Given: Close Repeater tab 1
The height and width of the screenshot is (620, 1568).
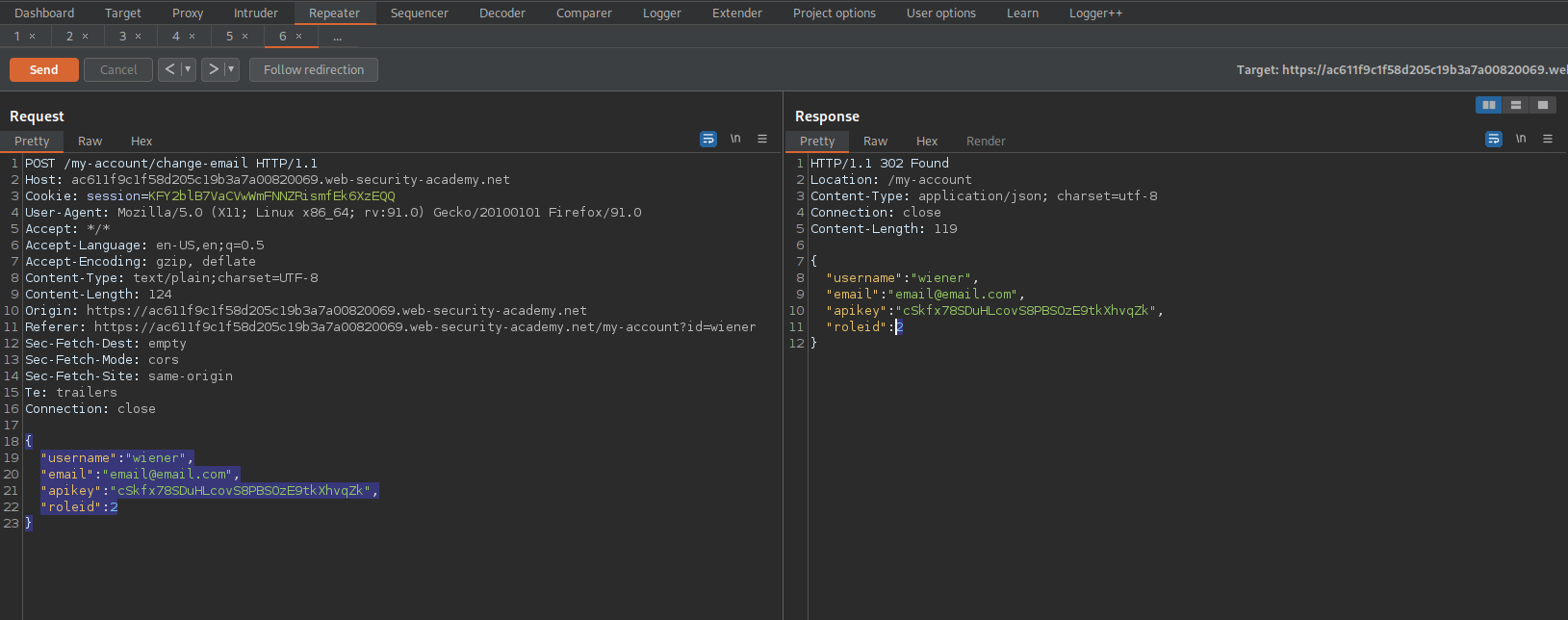Looking at the screenshot, I should pos(32,37).
